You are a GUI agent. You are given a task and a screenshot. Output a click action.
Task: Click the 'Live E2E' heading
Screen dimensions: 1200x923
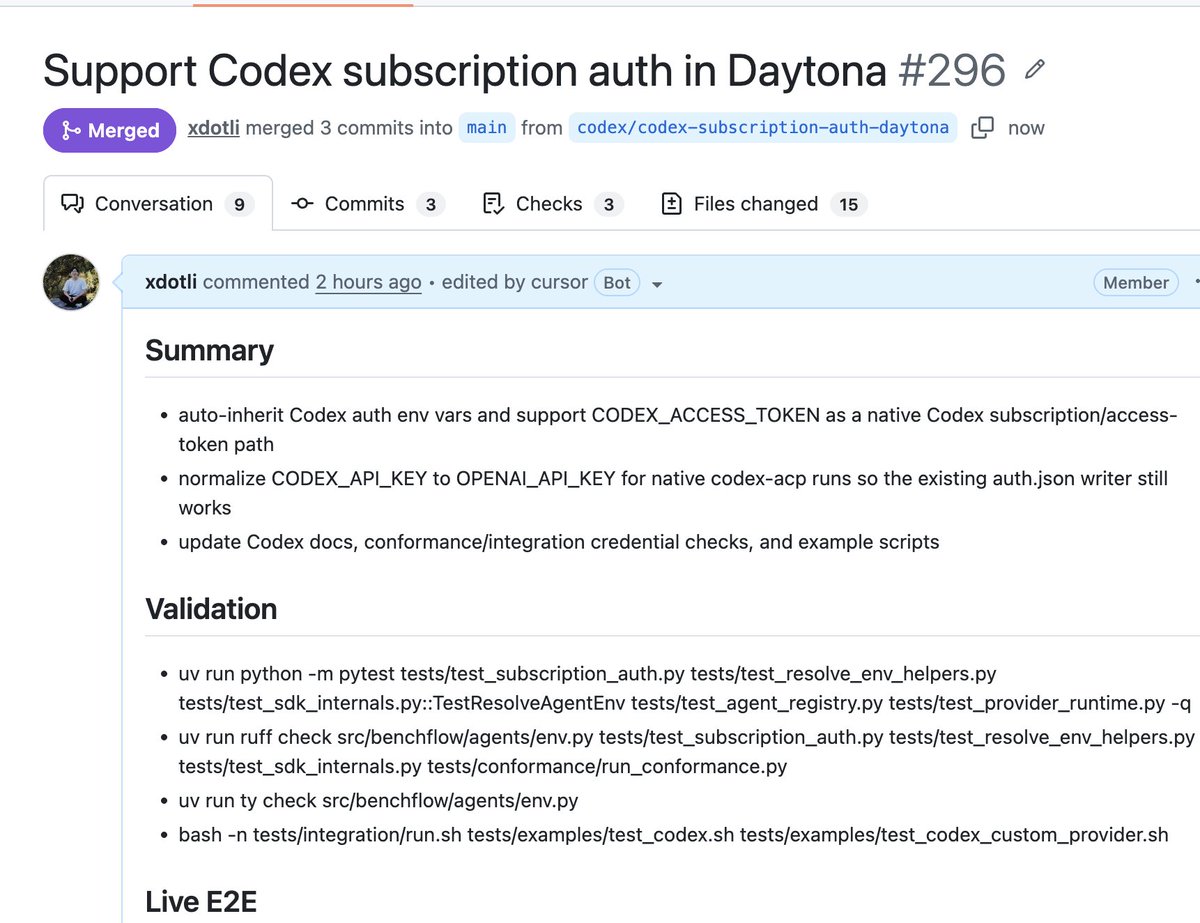[201, 901]
